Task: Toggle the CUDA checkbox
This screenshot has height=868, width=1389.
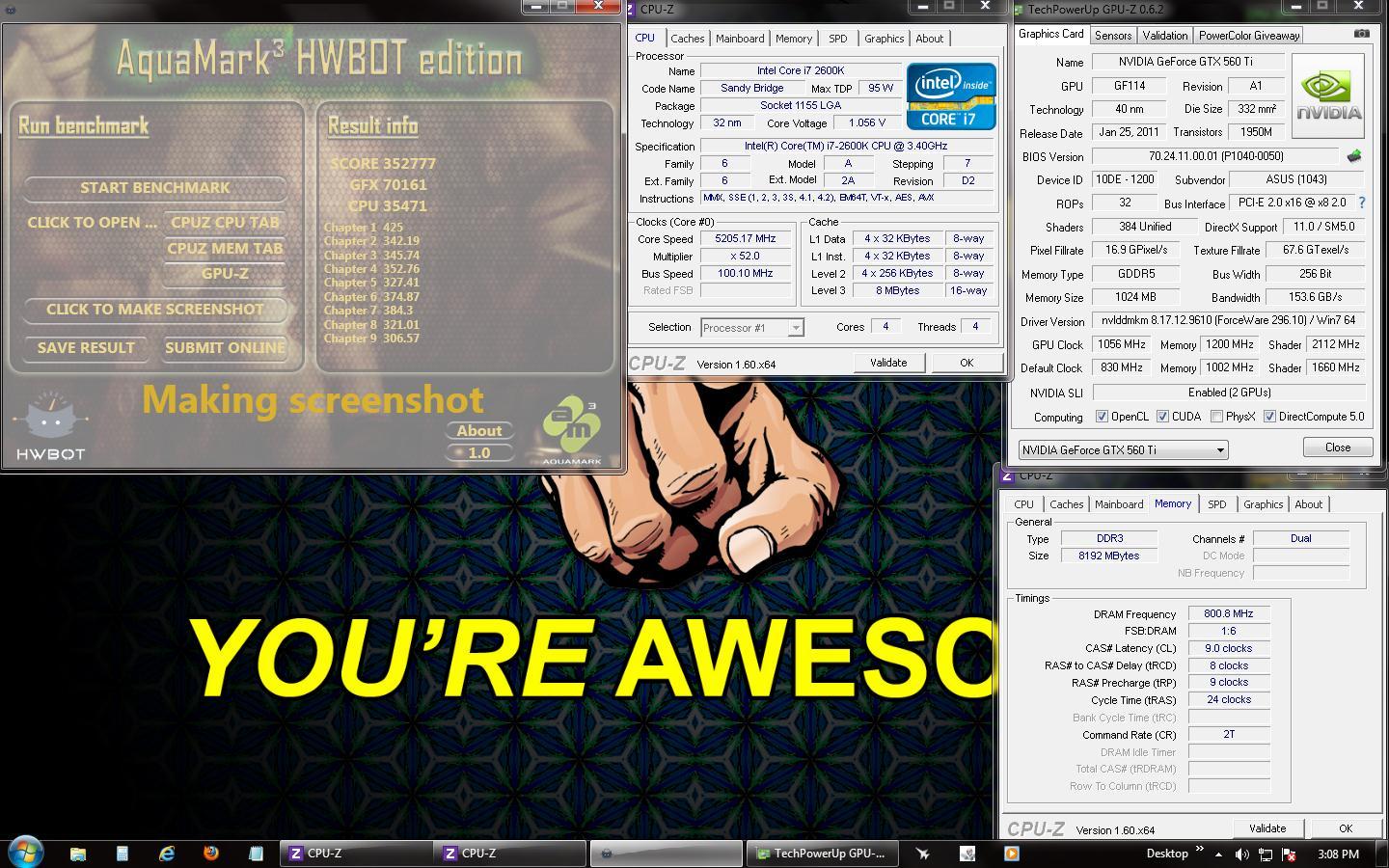Action: (1162, 417)
